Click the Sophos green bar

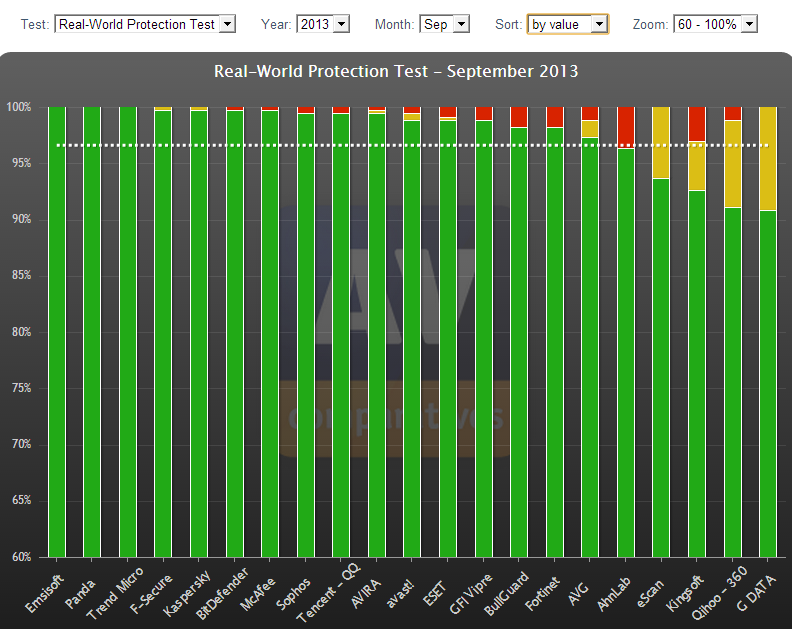click(306, 335)
